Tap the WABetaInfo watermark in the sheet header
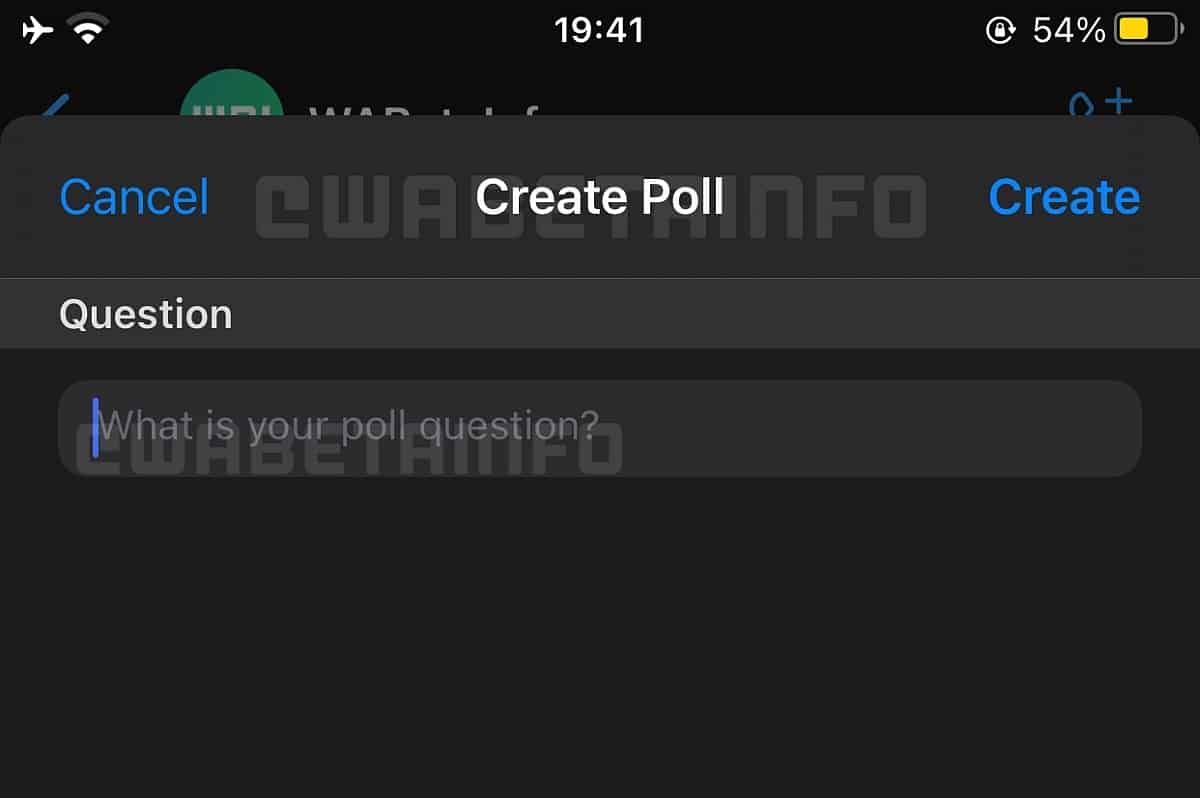This screenshot has height=798, width=1200. (x=591, y=208)
